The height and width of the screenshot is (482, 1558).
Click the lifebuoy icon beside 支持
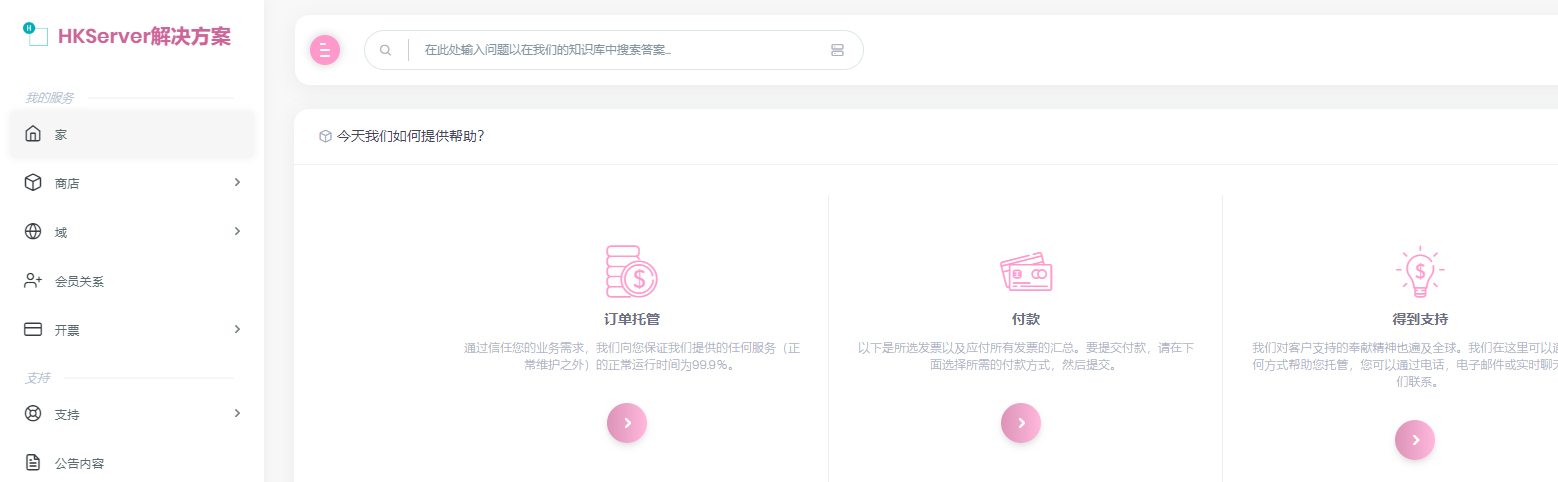(33, 413)
